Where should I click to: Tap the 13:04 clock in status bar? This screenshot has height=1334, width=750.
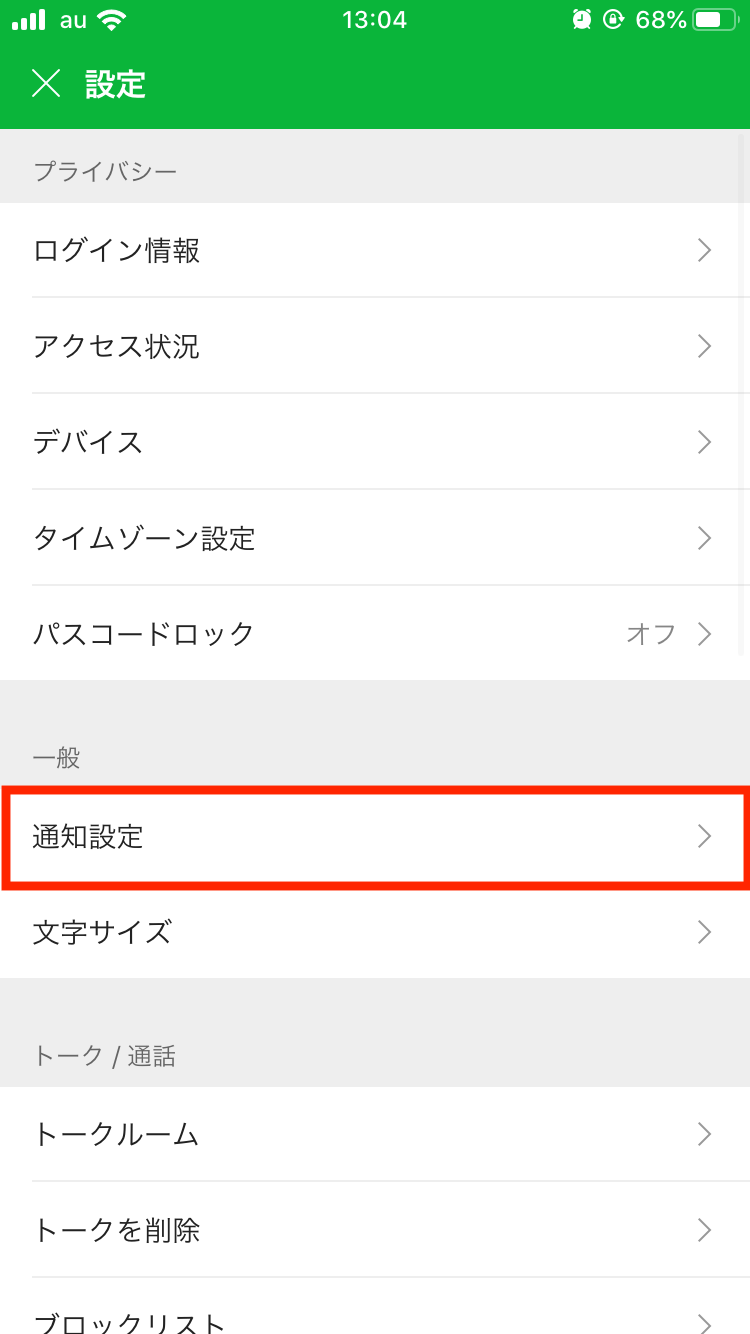point(374,20)
